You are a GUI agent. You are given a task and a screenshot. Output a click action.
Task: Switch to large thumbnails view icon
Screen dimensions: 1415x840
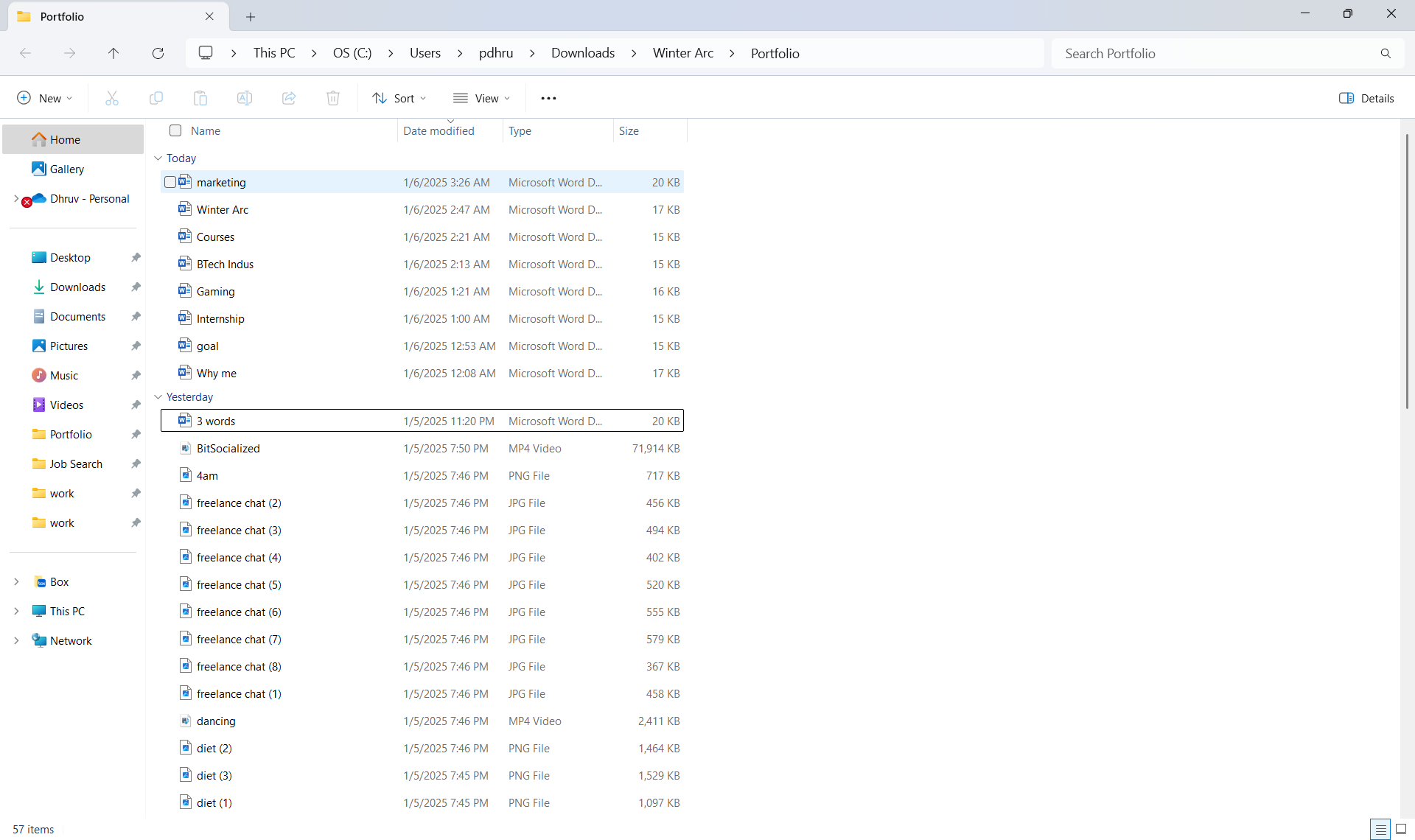tap(1401, 829)
